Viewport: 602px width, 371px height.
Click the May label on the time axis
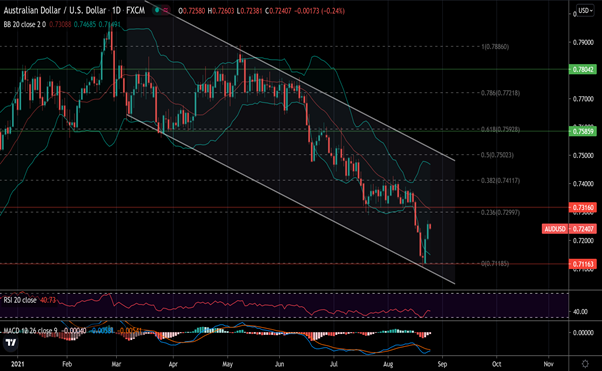point(227,364)
